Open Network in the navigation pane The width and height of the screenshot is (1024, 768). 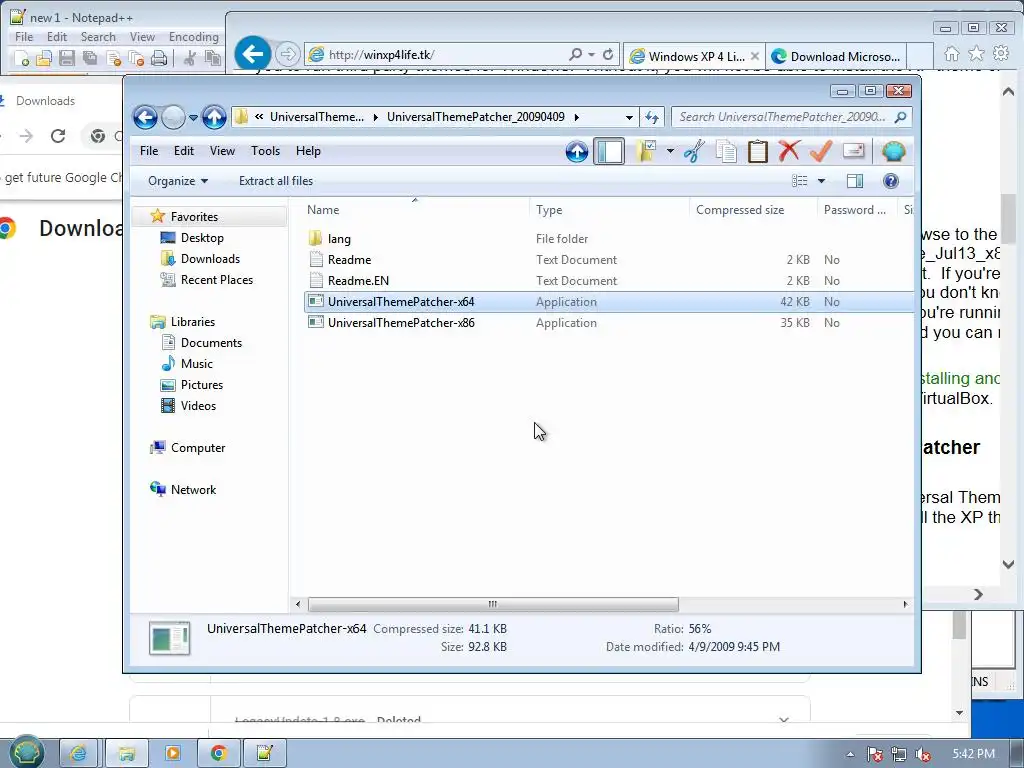193,490
